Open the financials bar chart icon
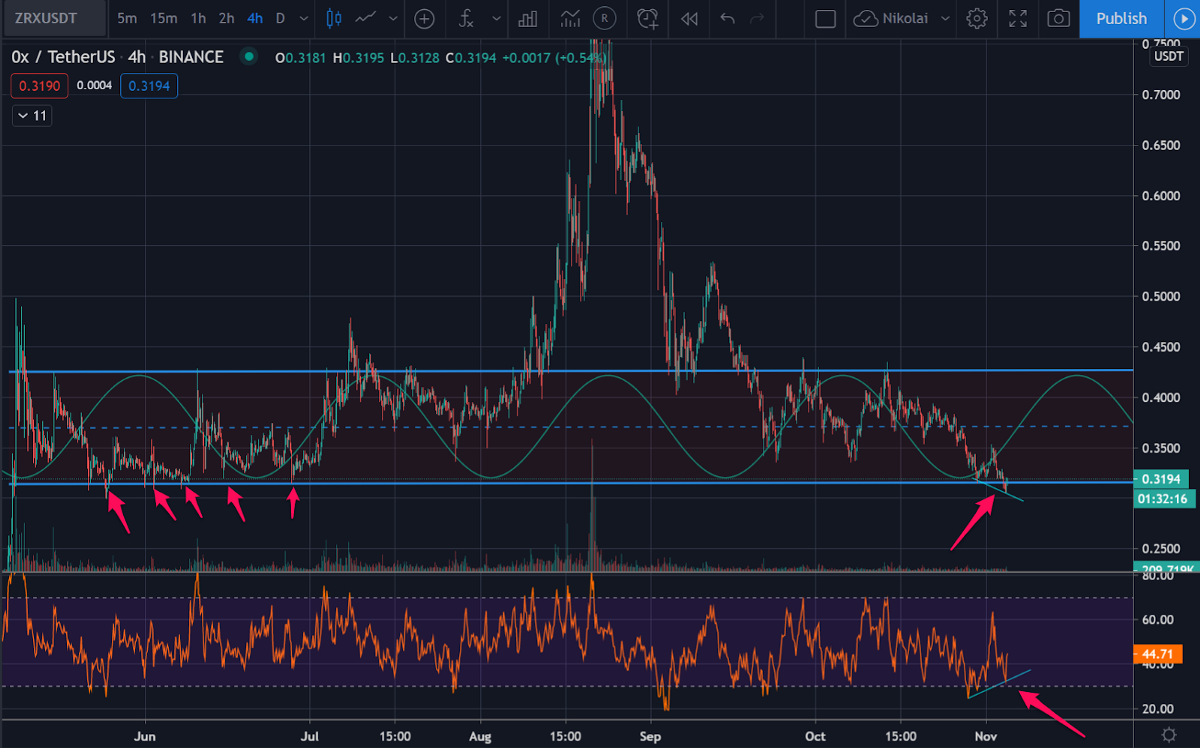 point(529,18)
